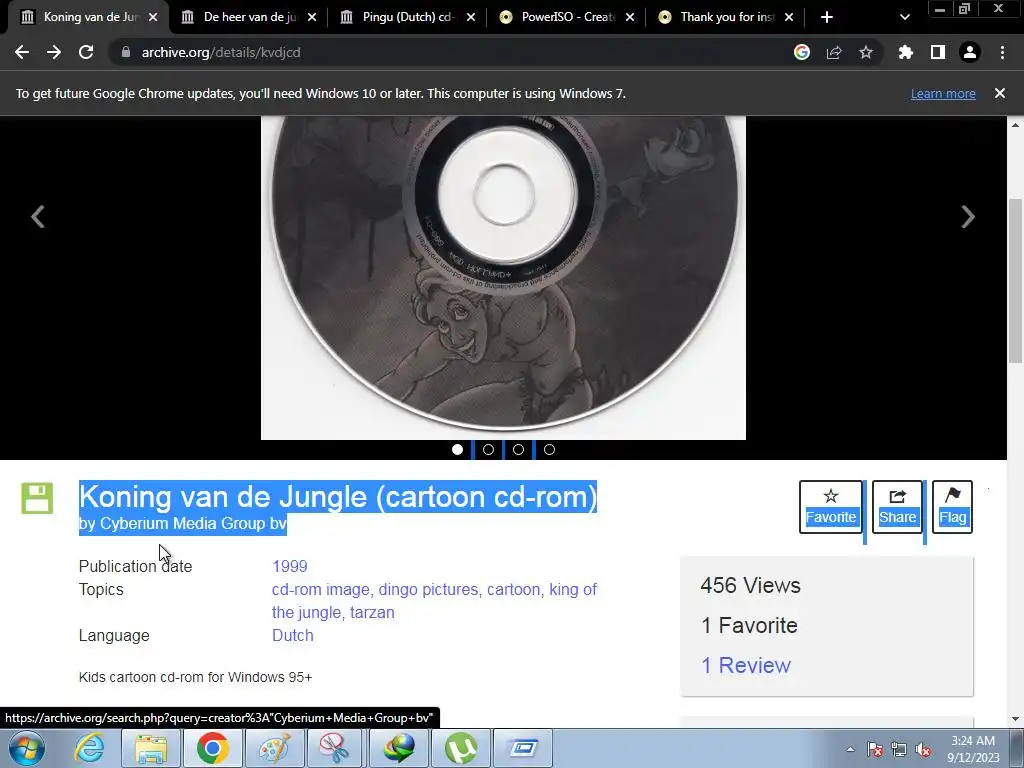This screenshot has width=1024, height=768.
Task: Dismiss the Chrome update notification bar
Action: pos(1000,93)
